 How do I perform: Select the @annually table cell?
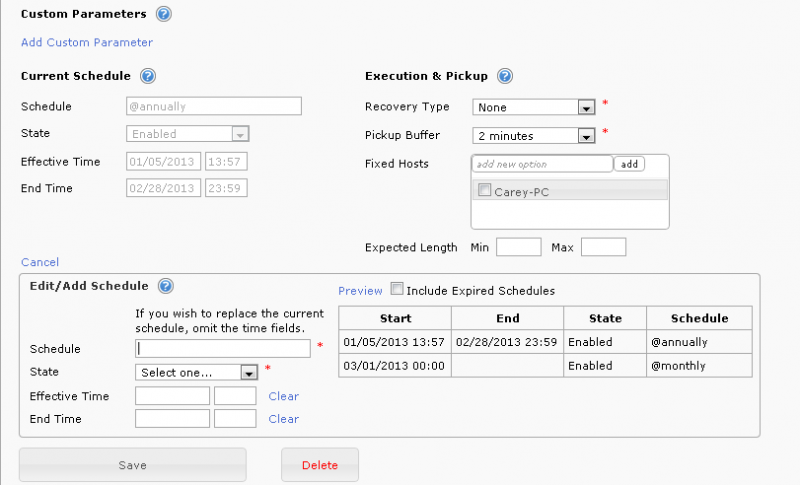[x=699, y=342]
